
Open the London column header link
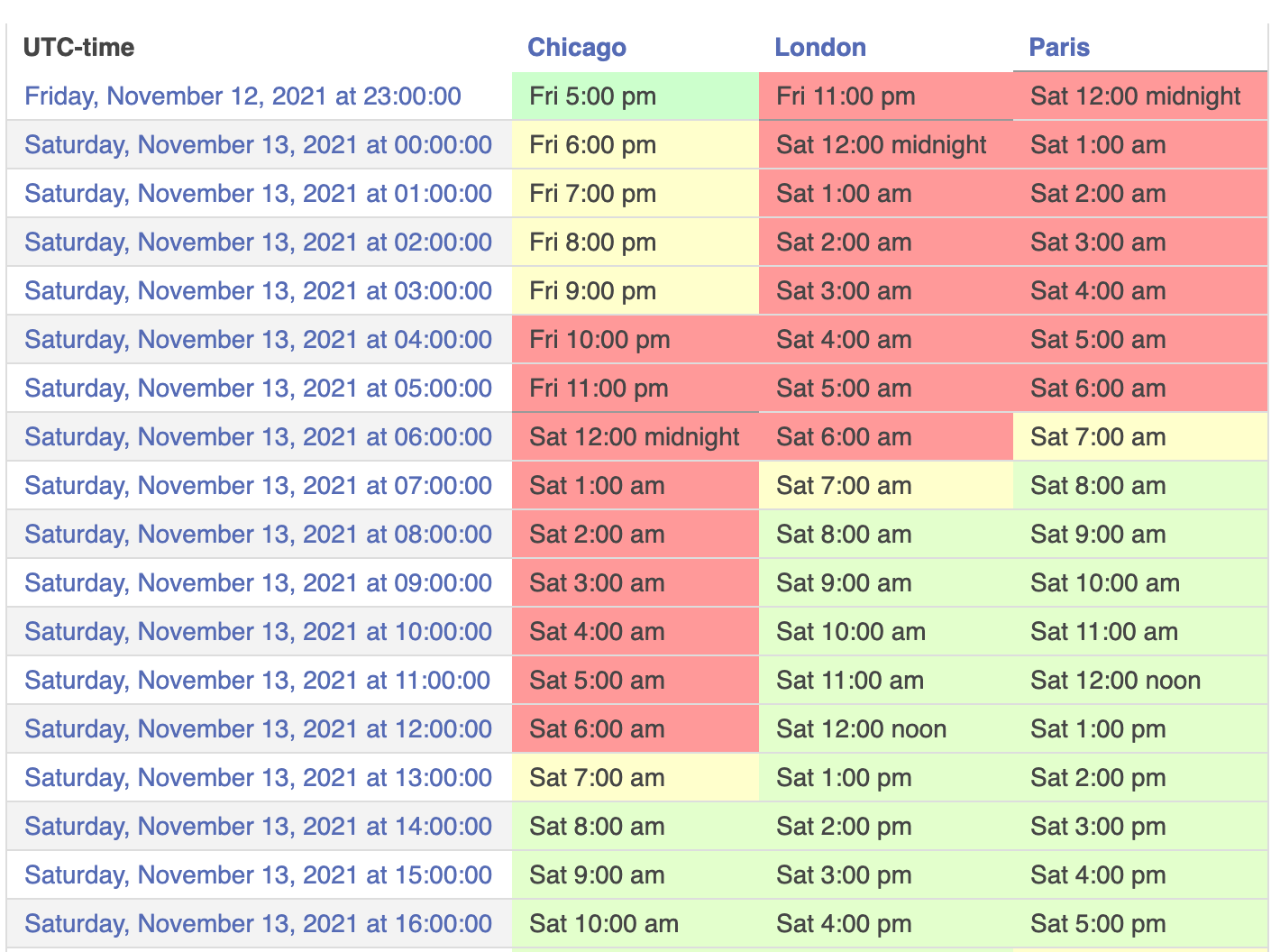819,48
